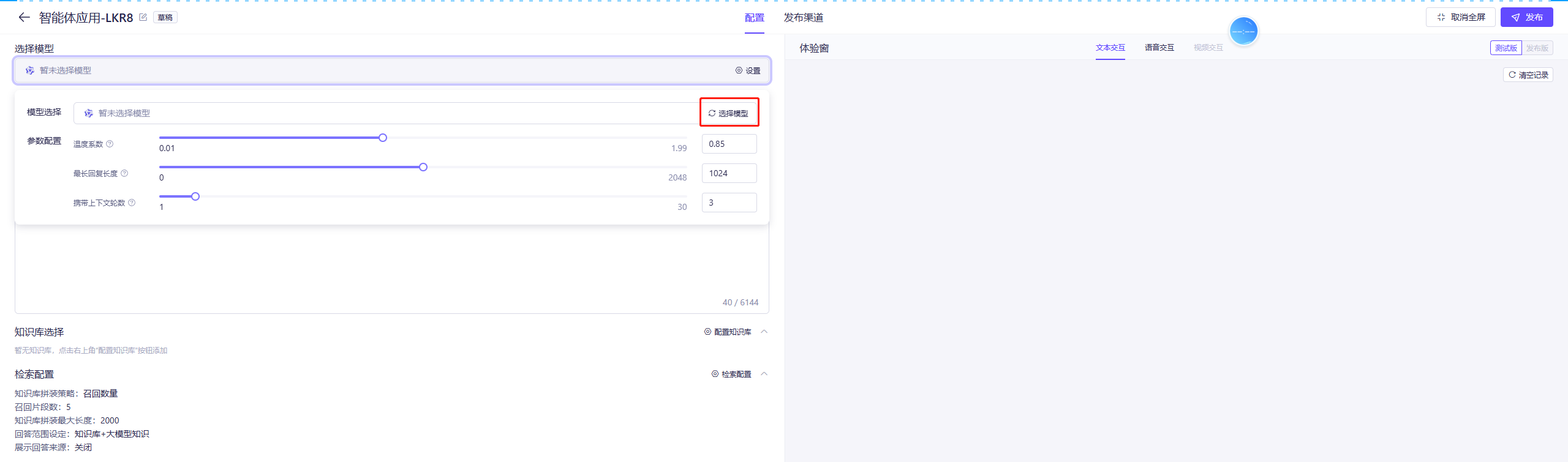This screenshot has width=1568, height=462.
Task: Publish the app with 发布 button
Action: (x=1526, y=17)
